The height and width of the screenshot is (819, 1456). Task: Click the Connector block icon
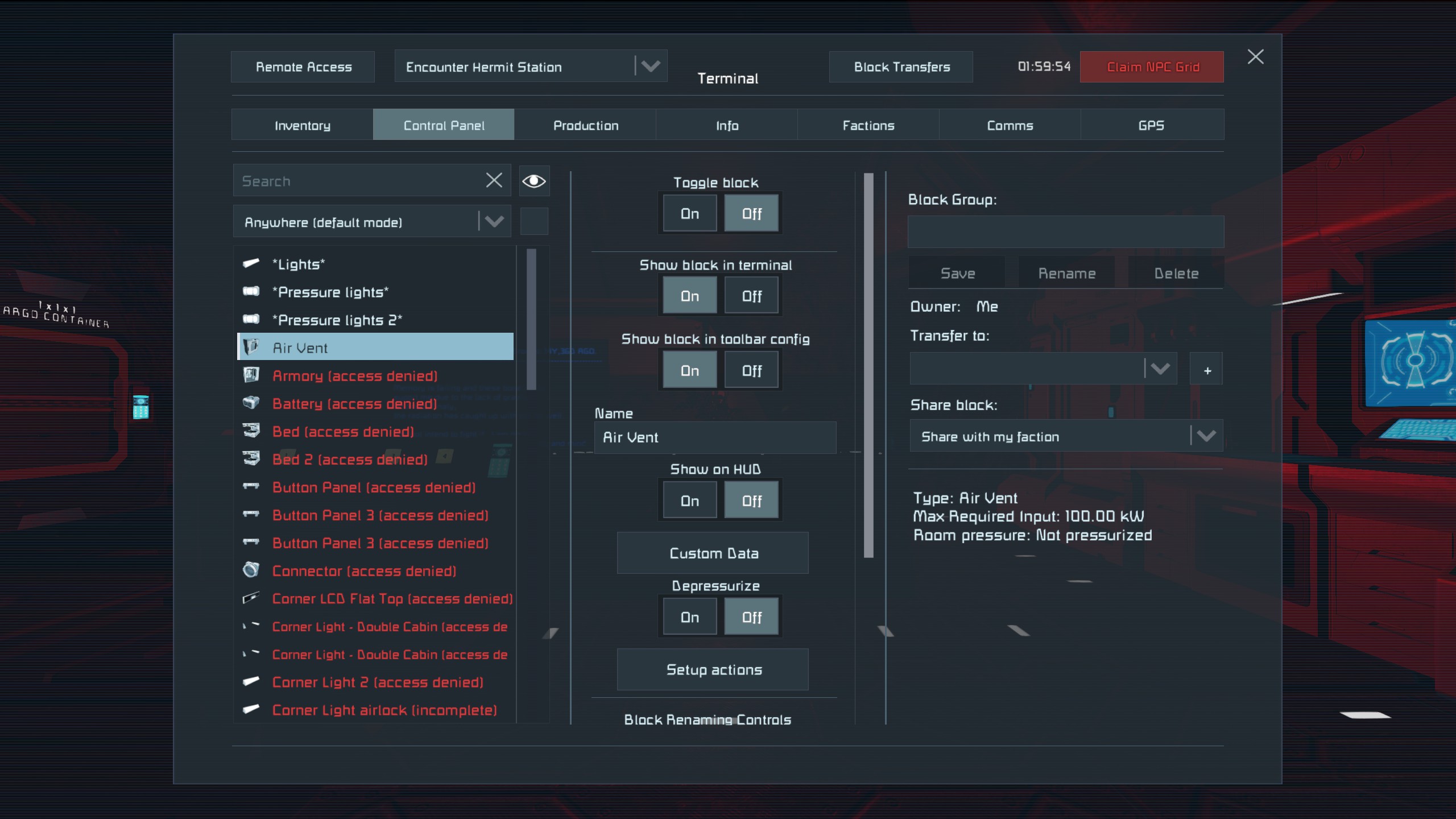tap(251, 570)
